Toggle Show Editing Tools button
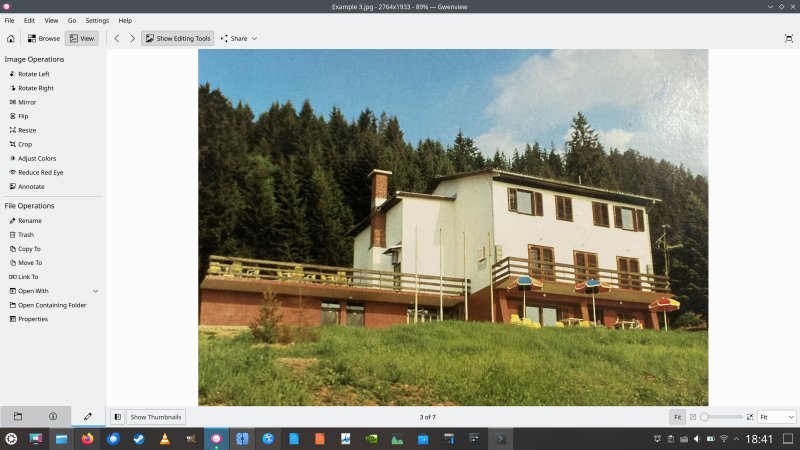 point(178,38)
